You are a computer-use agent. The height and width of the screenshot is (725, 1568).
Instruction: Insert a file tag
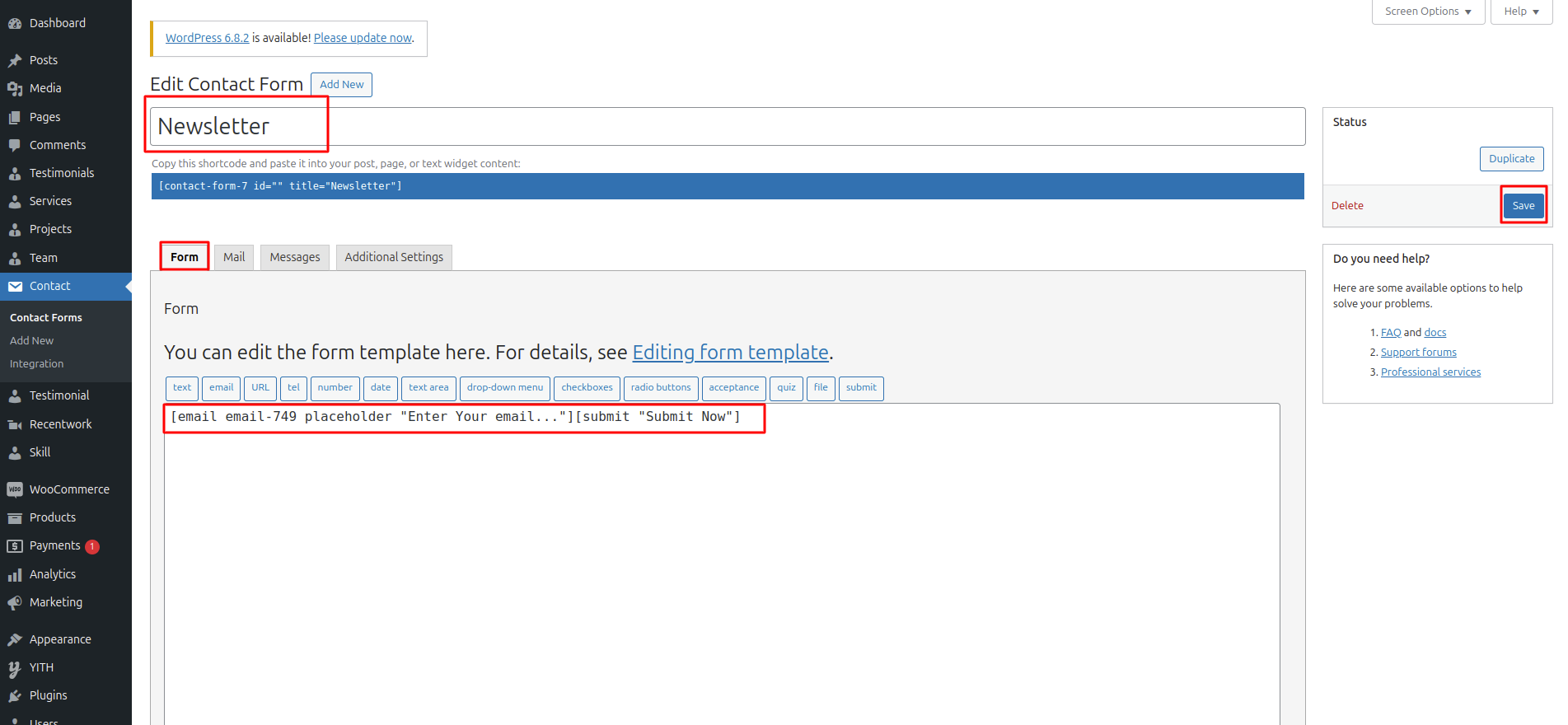point(821,388)
